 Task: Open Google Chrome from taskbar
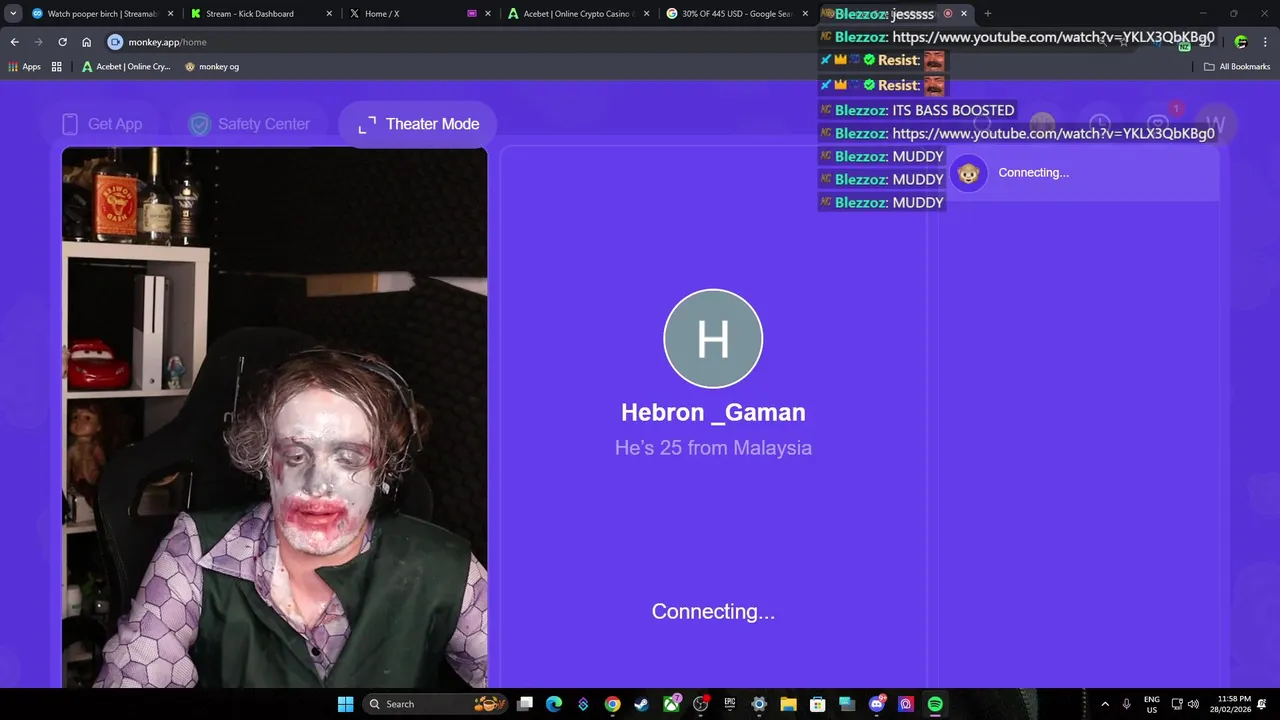coord(612,704)
